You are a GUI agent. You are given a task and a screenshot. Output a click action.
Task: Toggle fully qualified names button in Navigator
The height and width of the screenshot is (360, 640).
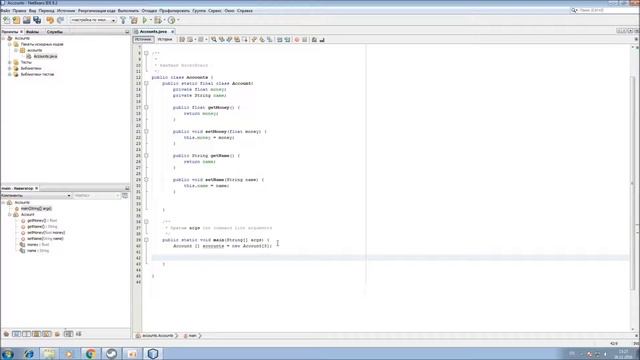57,334
